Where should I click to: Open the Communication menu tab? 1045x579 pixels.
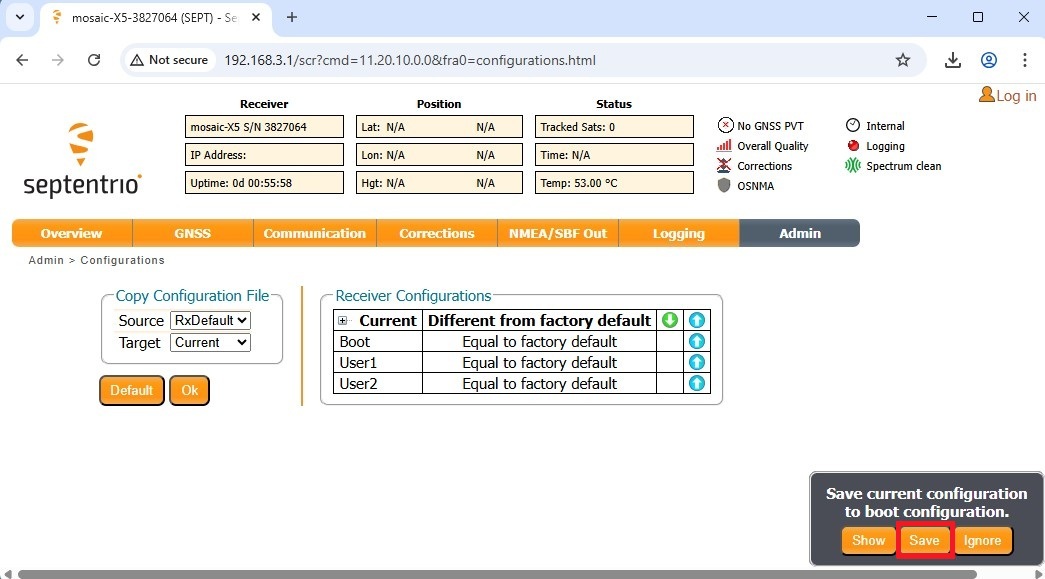pyautogui.click(x=314, y=233)
